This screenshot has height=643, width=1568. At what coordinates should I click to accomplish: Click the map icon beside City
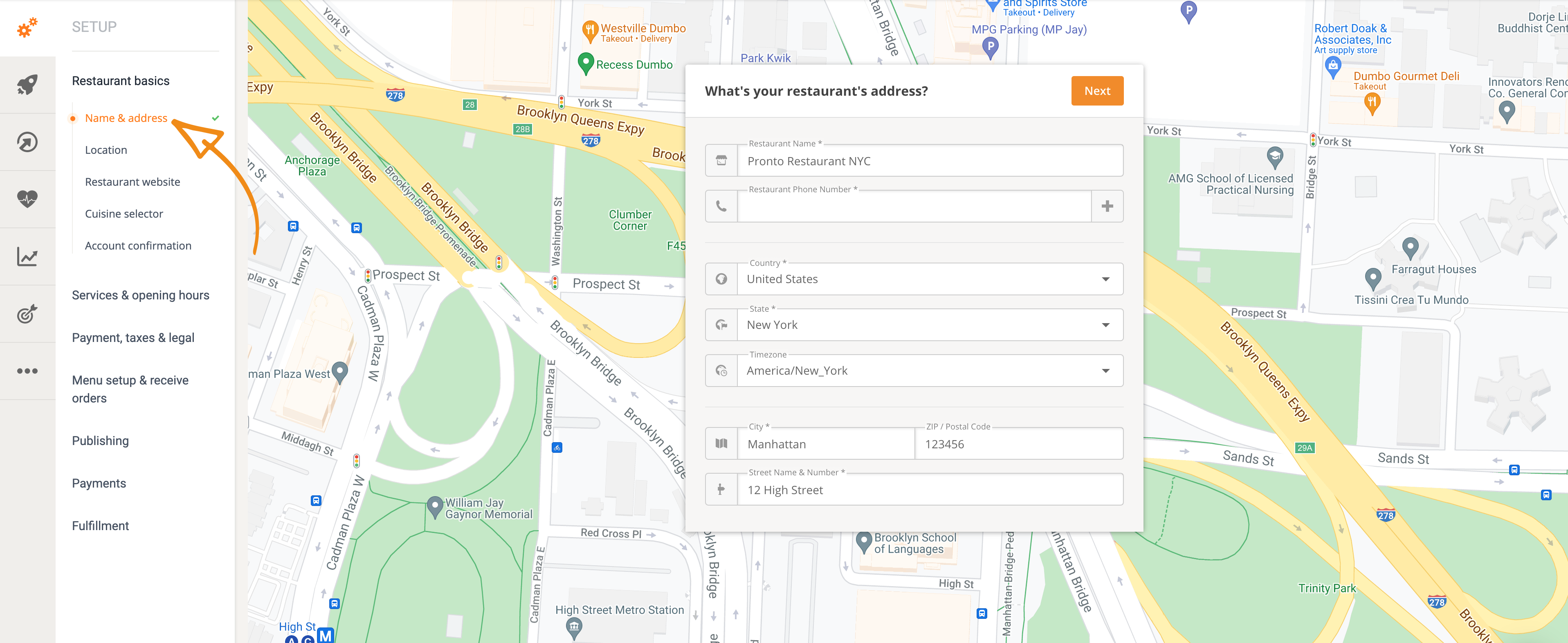point(721,444)
